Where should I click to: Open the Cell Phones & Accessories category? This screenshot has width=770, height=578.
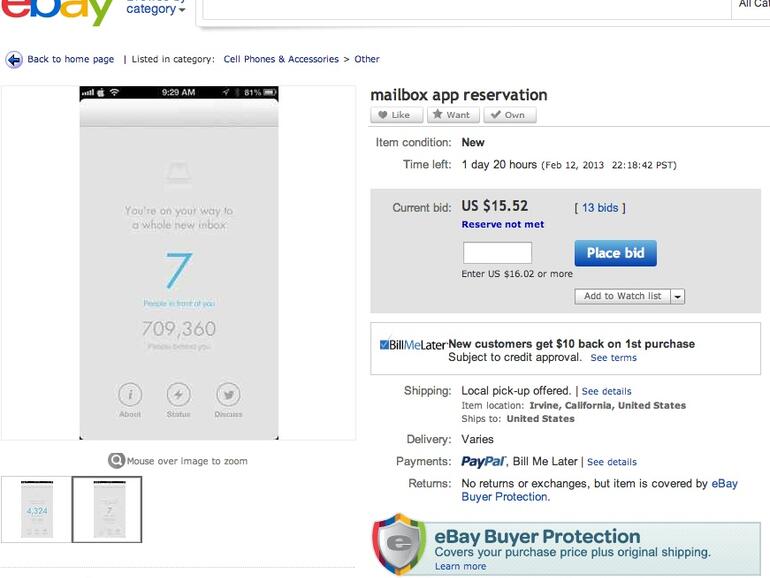[x=281, y=60]
